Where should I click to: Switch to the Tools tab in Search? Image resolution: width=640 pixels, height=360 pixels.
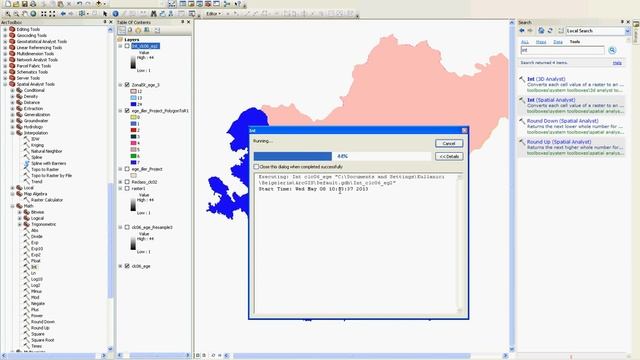575,42
